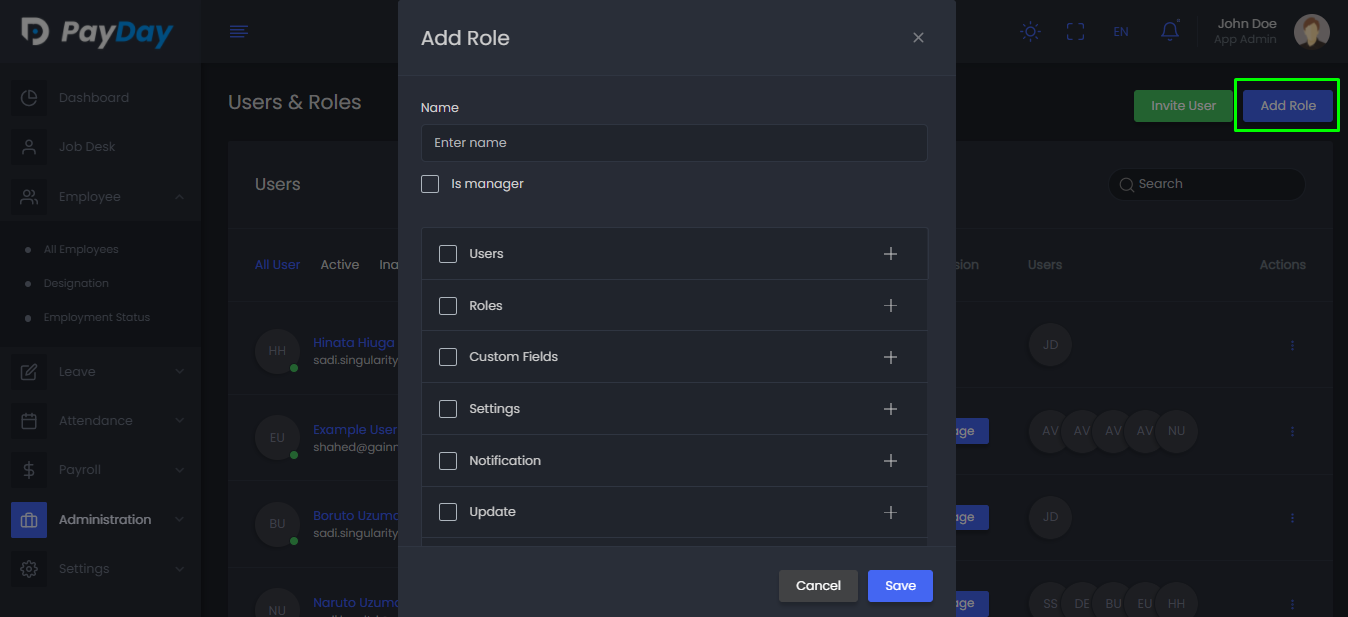Expand the Roles permission group
Image resolution: width=1348 pixels, height=617 pixels.
point(890,306)
